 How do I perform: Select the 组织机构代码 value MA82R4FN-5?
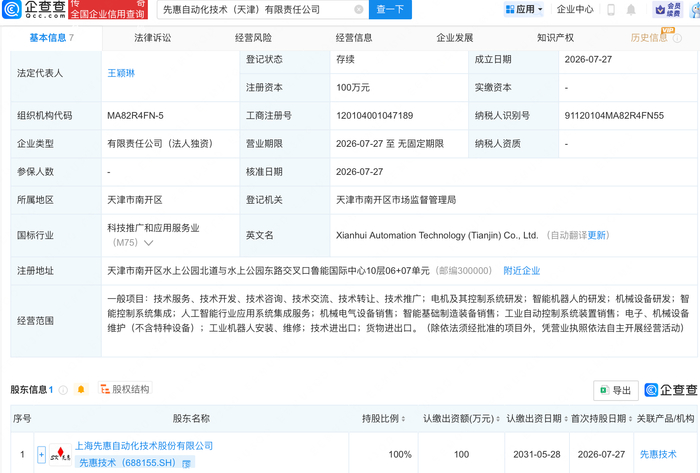(135, 116)
